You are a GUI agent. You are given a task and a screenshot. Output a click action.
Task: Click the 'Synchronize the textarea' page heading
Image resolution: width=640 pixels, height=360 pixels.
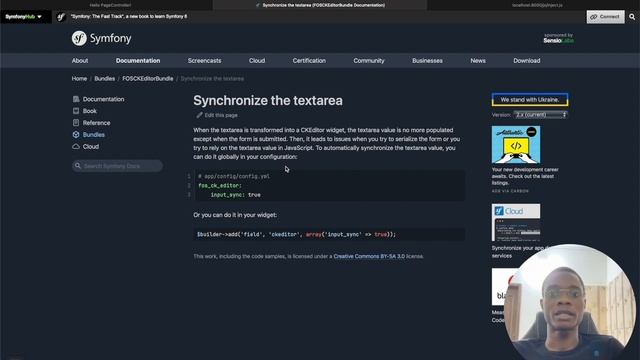268,100
